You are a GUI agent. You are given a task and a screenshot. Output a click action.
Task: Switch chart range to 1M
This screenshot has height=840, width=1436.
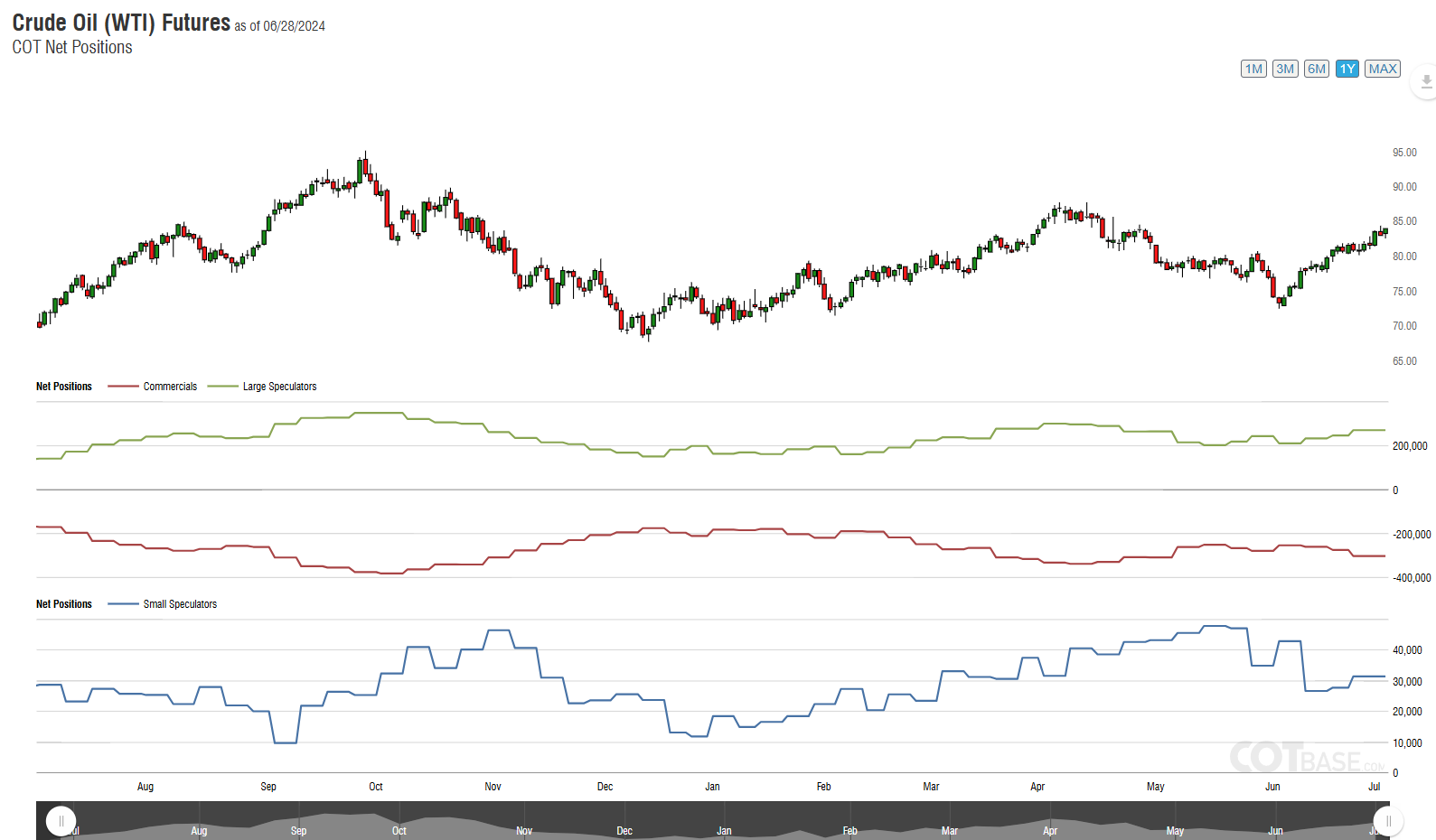(1253, 69)
